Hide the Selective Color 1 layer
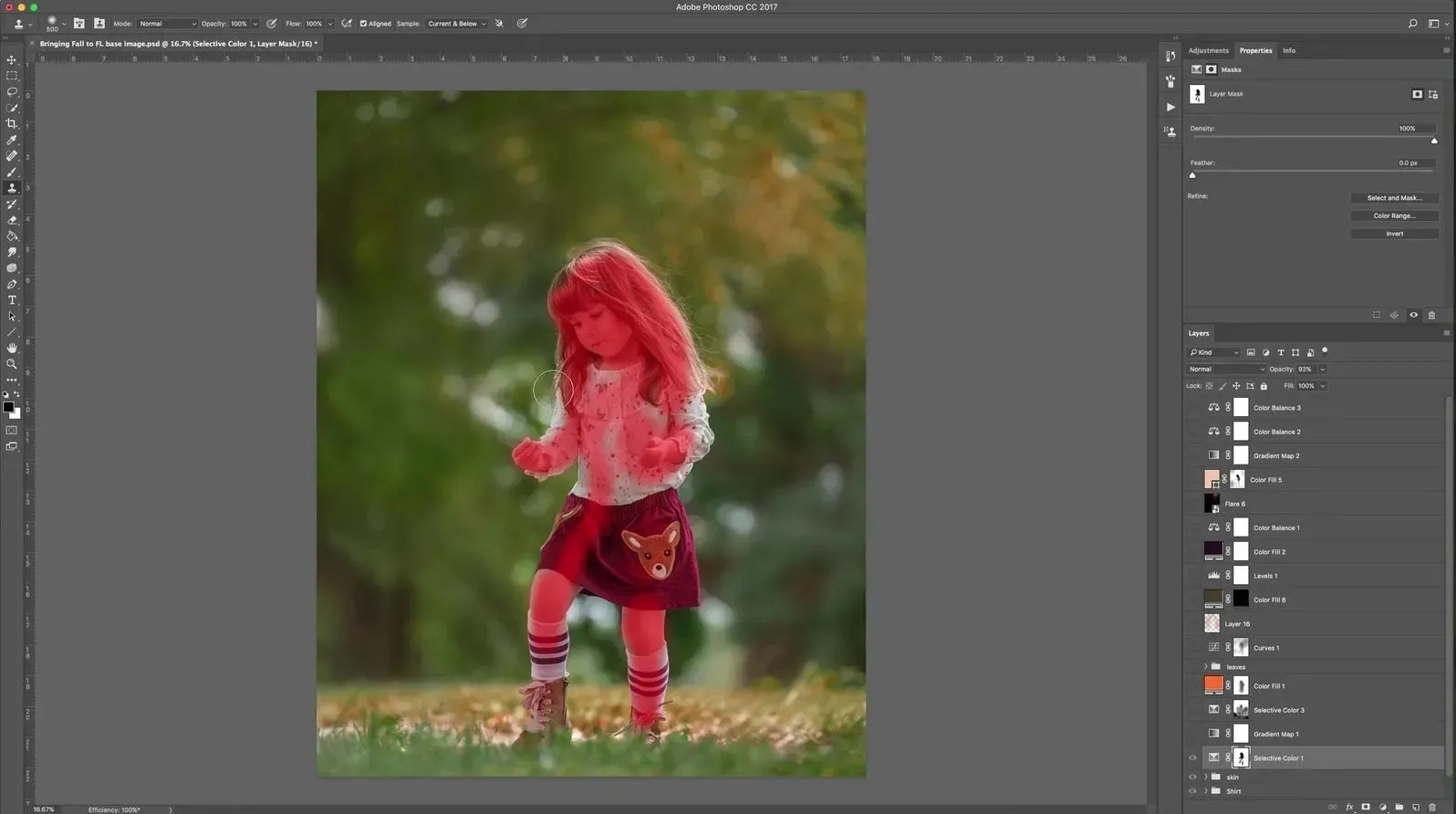 pos(1192,757)
